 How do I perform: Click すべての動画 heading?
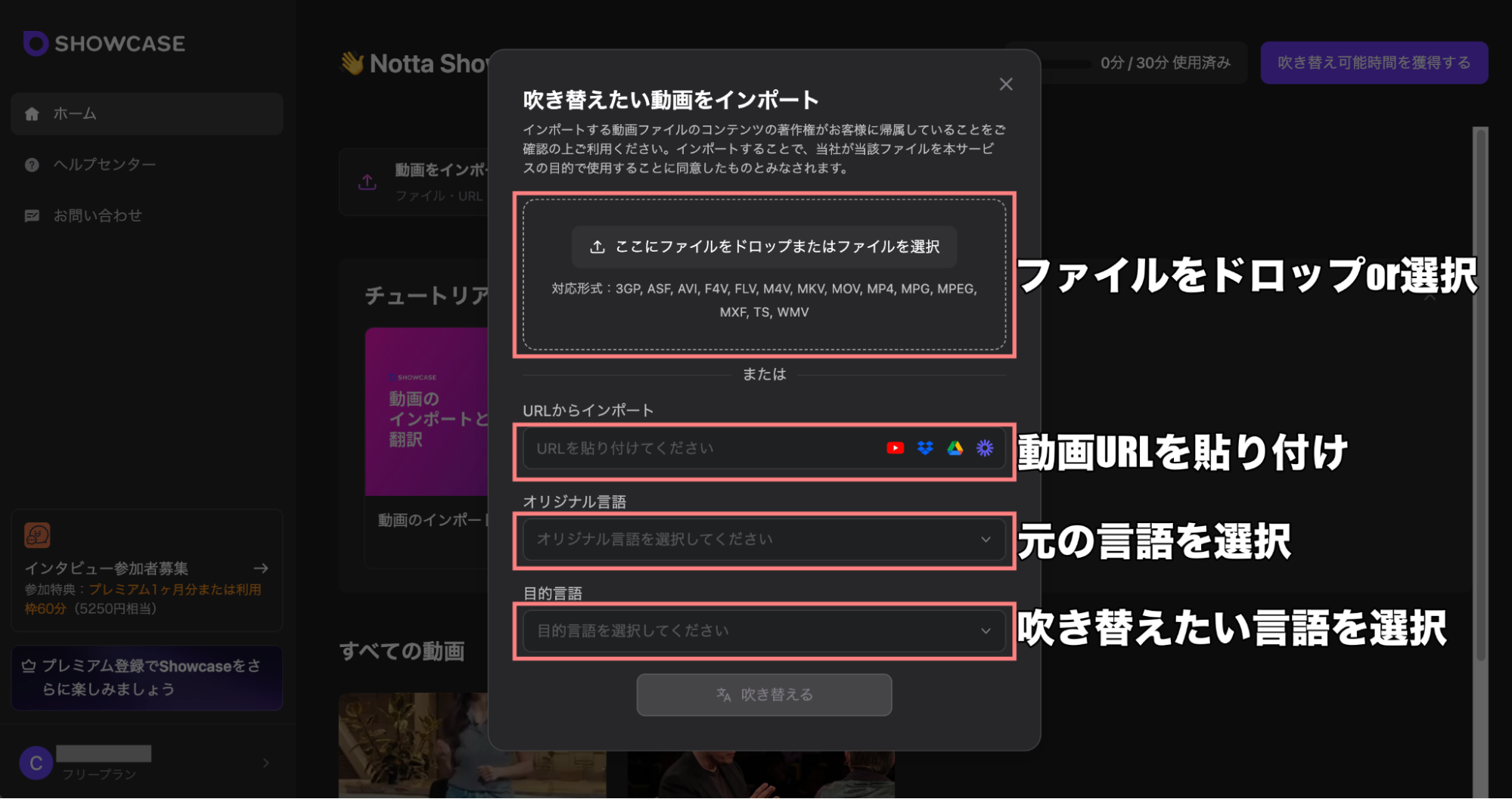pos(402,652)
